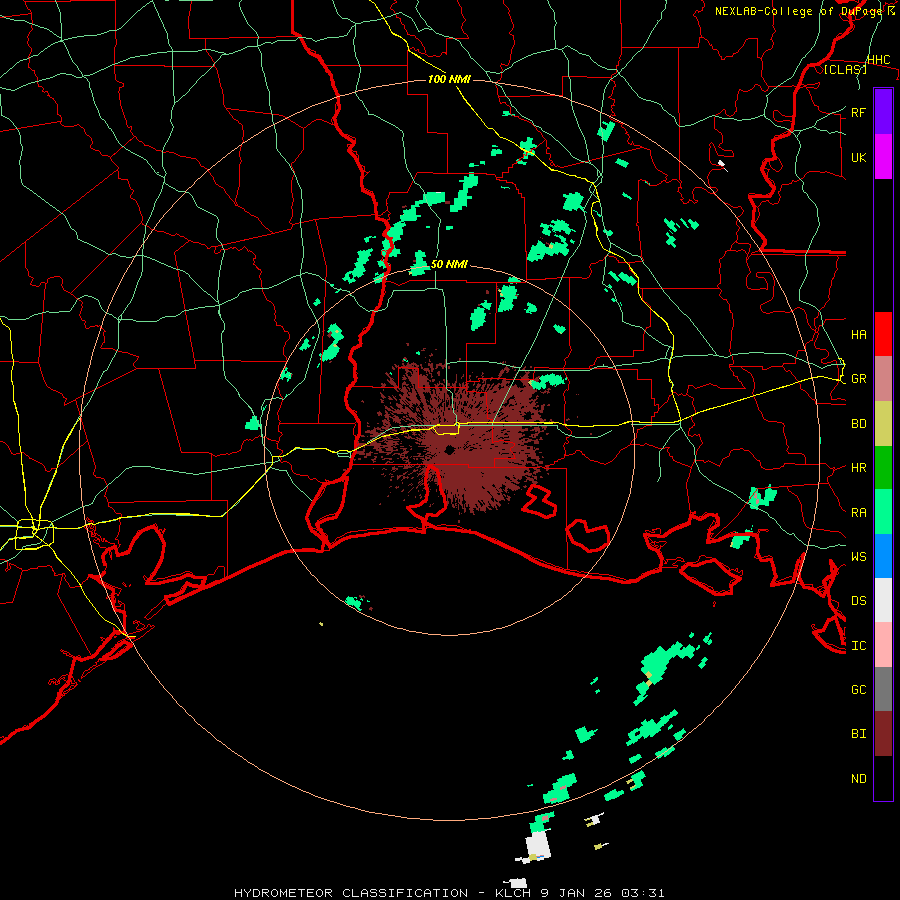Viewport: 900px width, 900px height.
Task: Click the BD yellow legend swatch
Action: pos(883,423)
